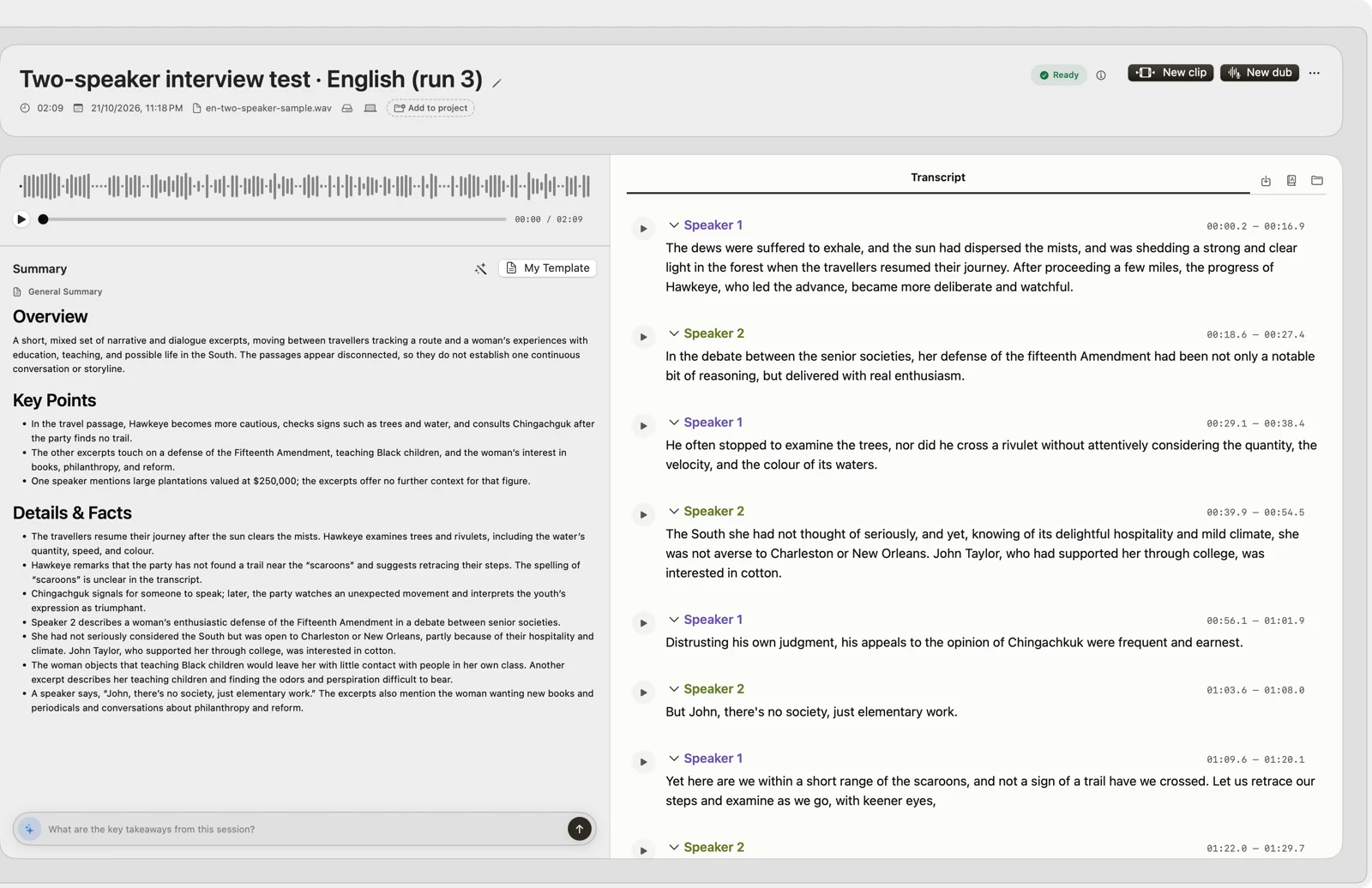Screen dimensions: 1372x888
Task: Play Speaker 2 segment starting 01:03.6
Action: [643, 693]
